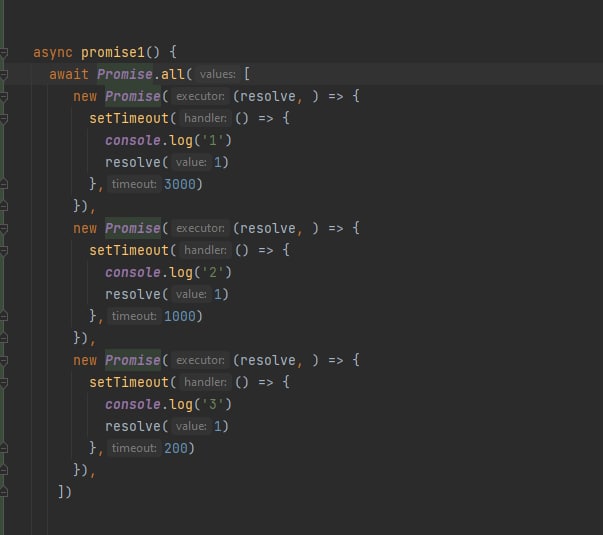Click the timeout value 200
Viewport: 603px width, 535px height.
tap(176, 448)
